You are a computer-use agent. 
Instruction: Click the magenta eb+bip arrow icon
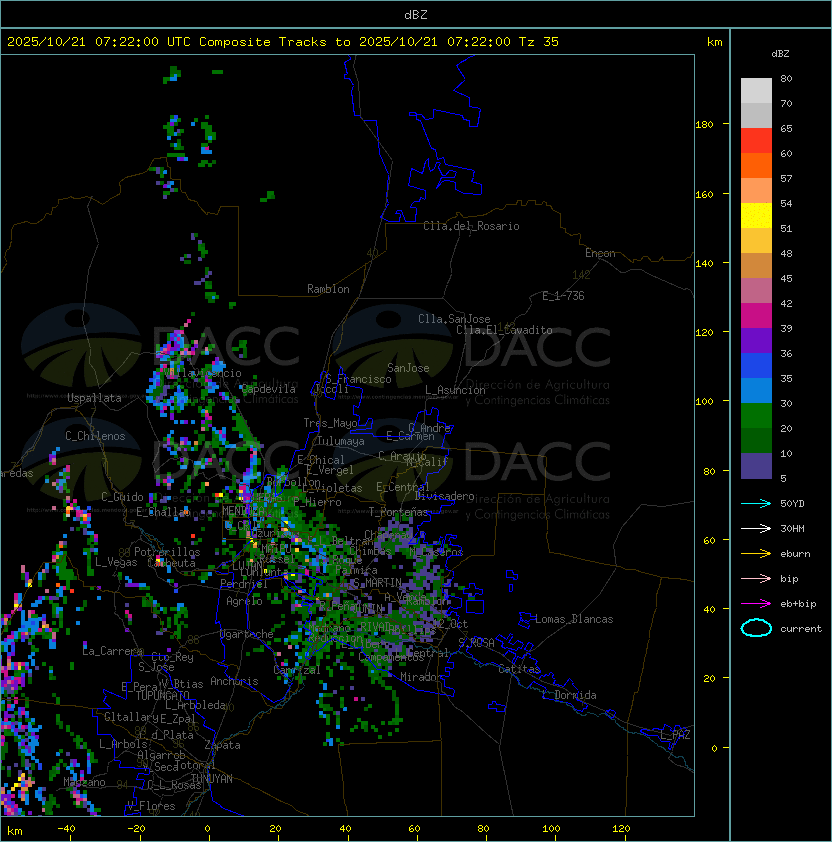(756, 604)
